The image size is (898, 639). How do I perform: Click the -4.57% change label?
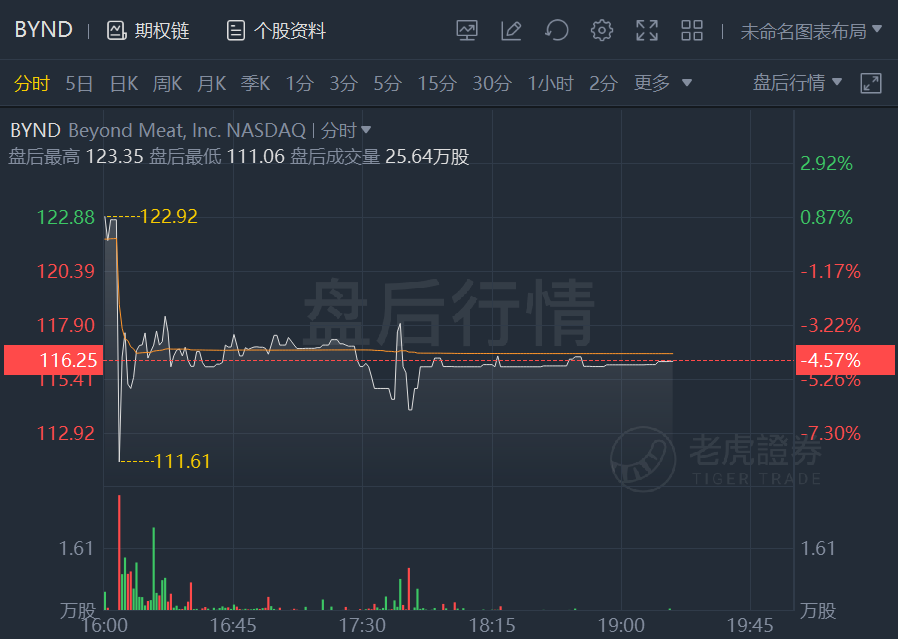[845, 360]
